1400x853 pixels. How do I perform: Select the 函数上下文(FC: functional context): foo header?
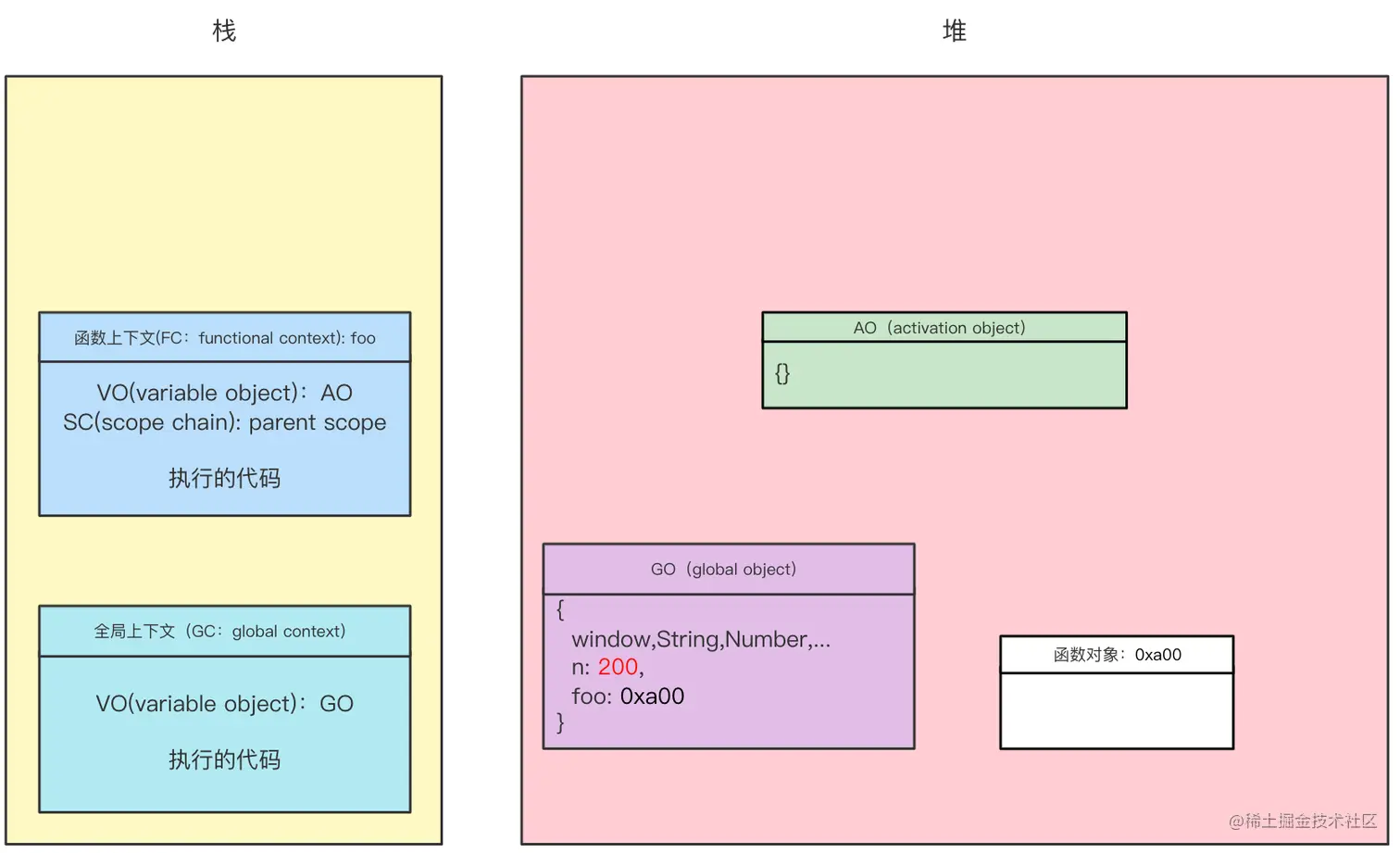pos(225,337)
